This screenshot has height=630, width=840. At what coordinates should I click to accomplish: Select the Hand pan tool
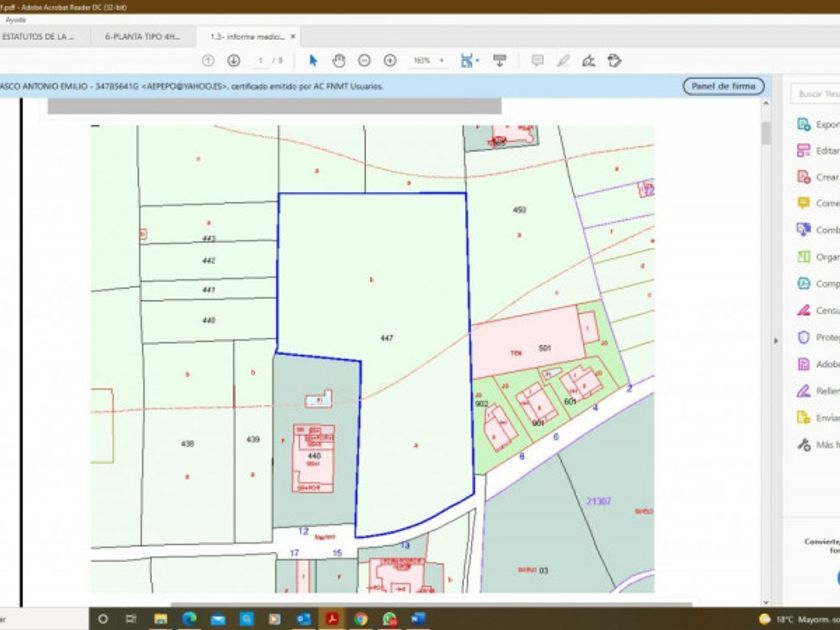click(x=339, y=61)
